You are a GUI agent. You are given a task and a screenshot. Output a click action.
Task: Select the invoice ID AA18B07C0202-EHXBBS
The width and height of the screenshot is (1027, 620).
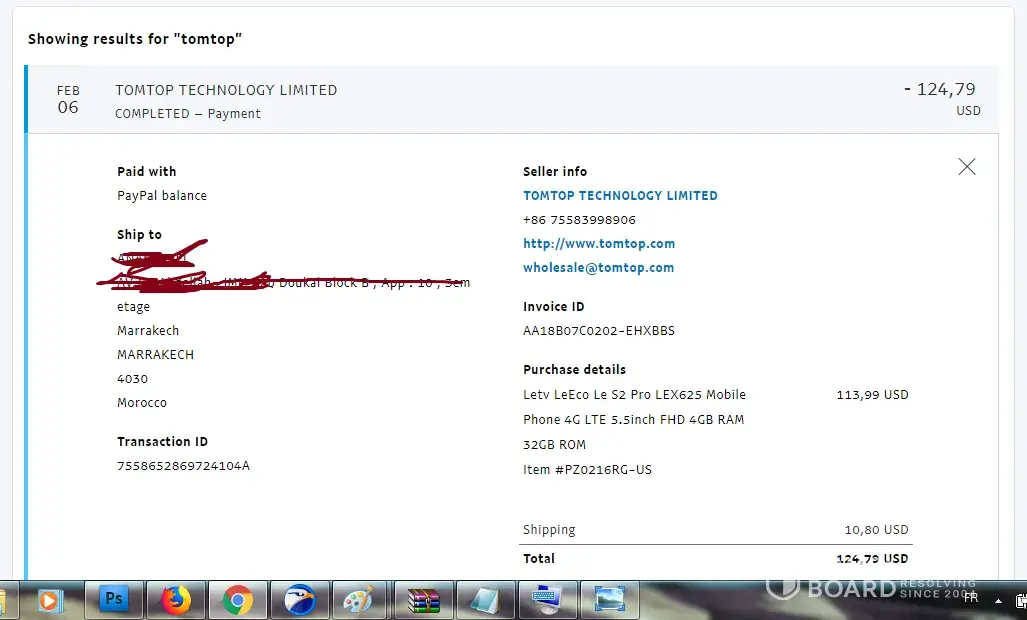tap(599, 331)
